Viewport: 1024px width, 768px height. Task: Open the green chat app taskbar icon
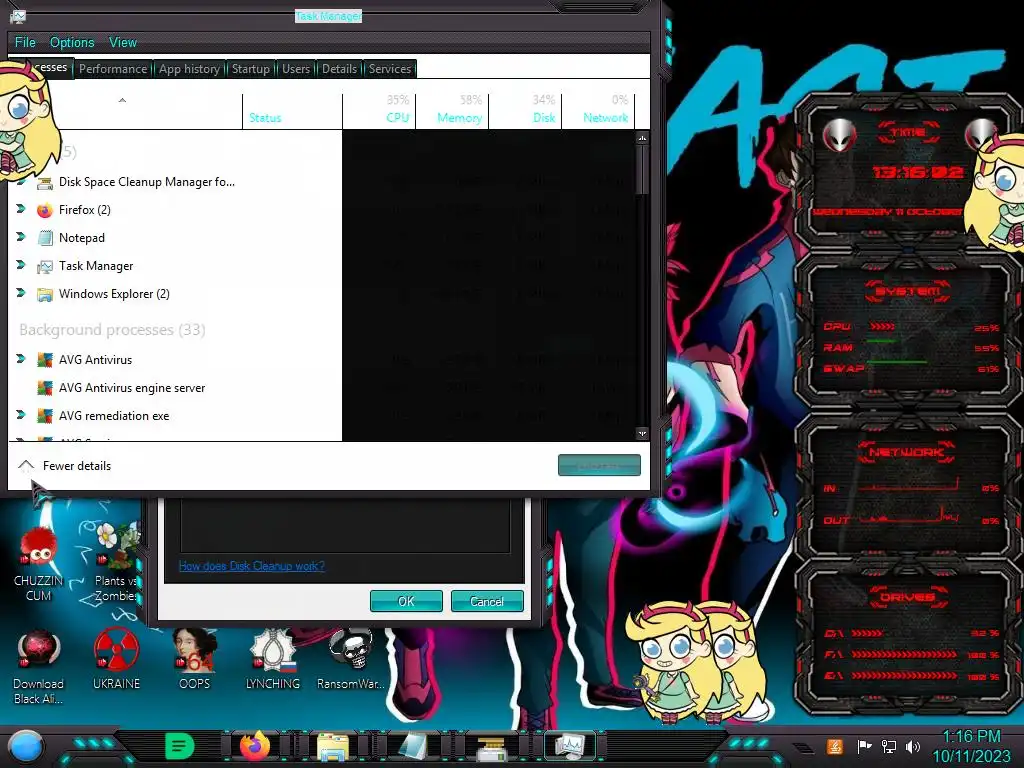(x=180, y=746)
